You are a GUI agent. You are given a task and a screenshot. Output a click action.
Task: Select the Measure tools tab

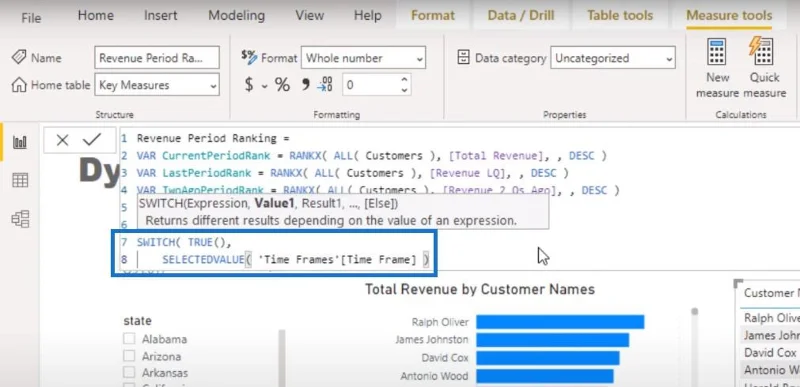pos(729,16)
